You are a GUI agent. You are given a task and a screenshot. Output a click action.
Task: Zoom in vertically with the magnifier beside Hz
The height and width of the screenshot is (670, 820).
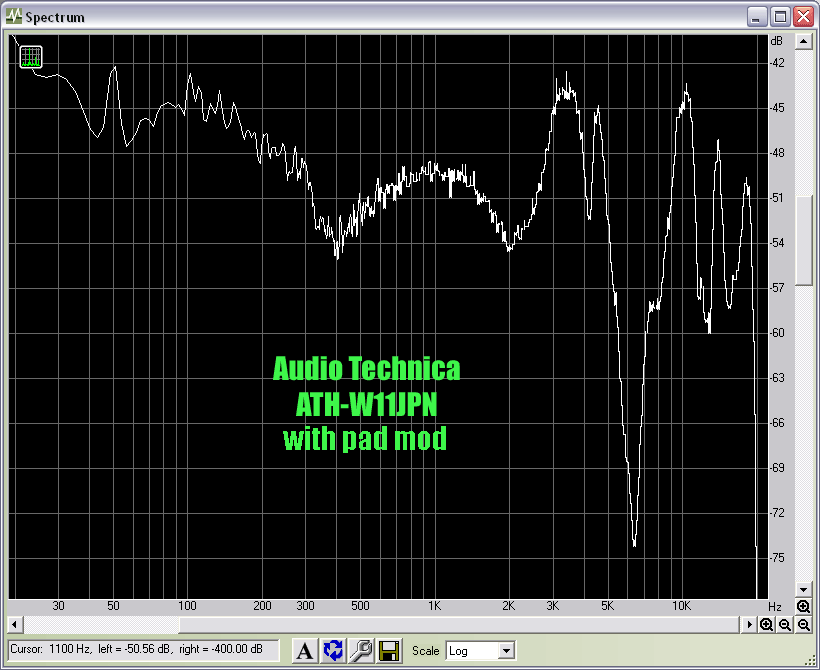coord(803,607)
